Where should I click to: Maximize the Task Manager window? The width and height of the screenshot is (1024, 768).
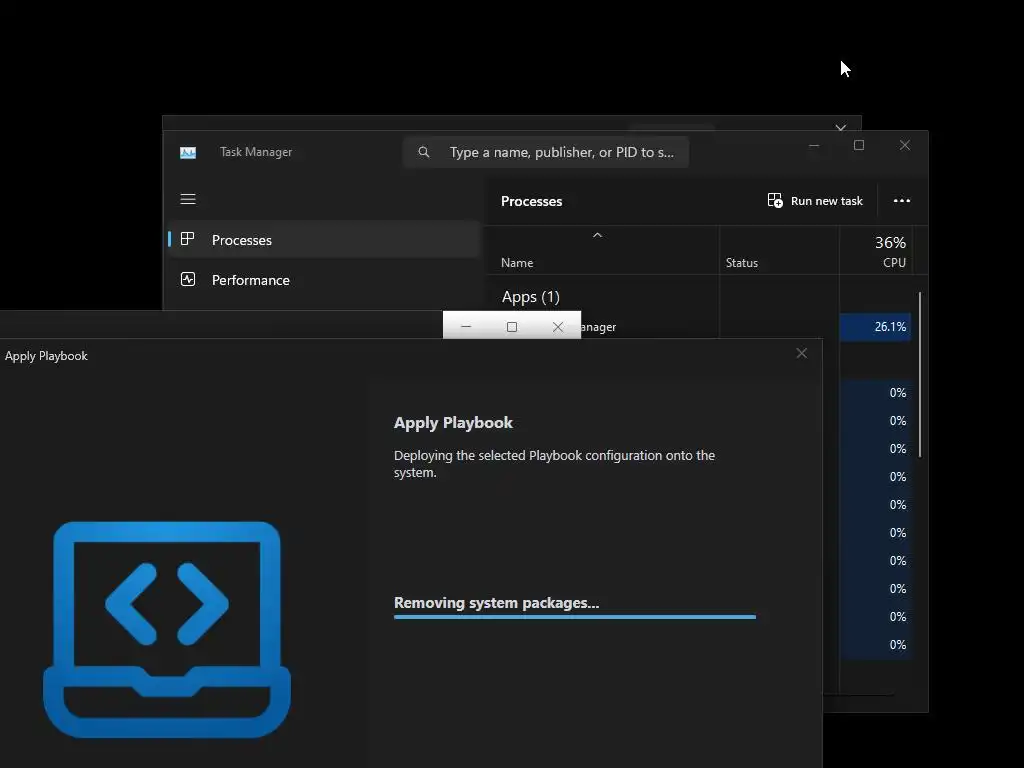click(859, 145)
